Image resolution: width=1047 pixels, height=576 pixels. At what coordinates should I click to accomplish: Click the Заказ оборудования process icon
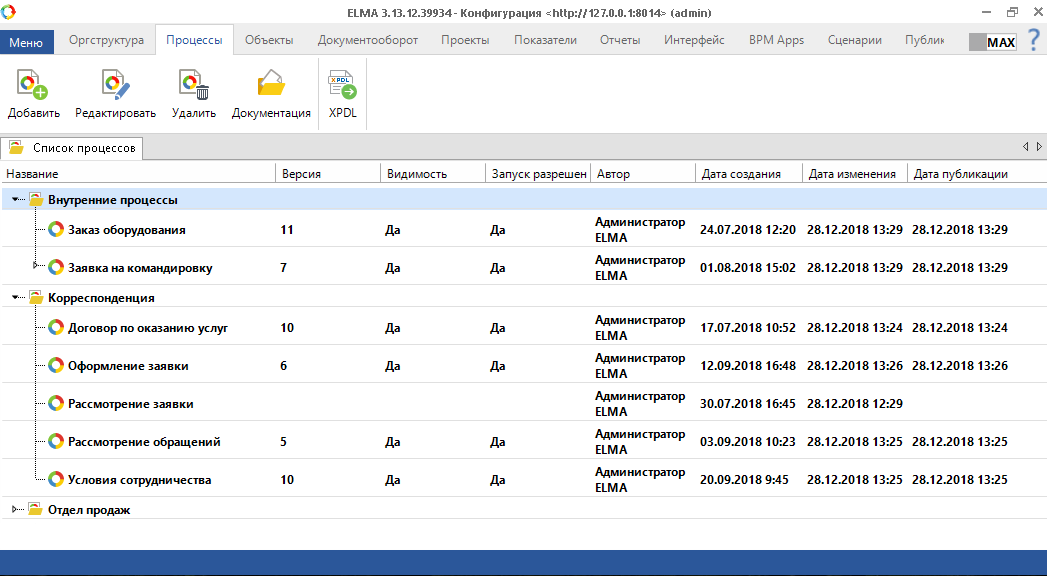pos(56,230)
